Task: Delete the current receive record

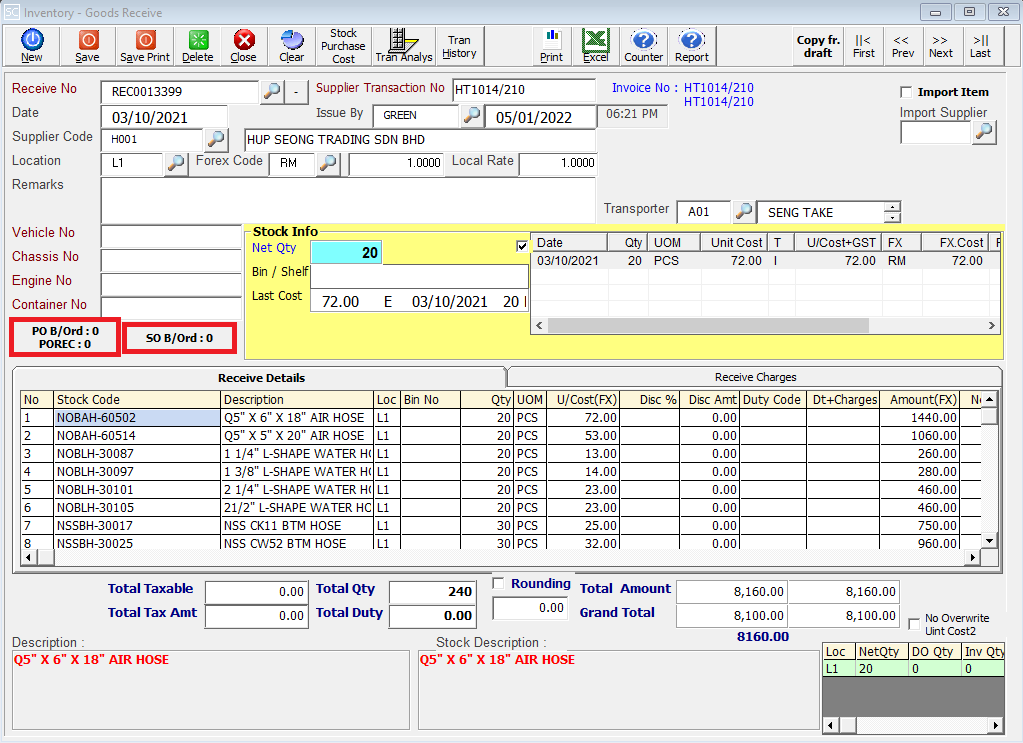Action: click(198, 46)
